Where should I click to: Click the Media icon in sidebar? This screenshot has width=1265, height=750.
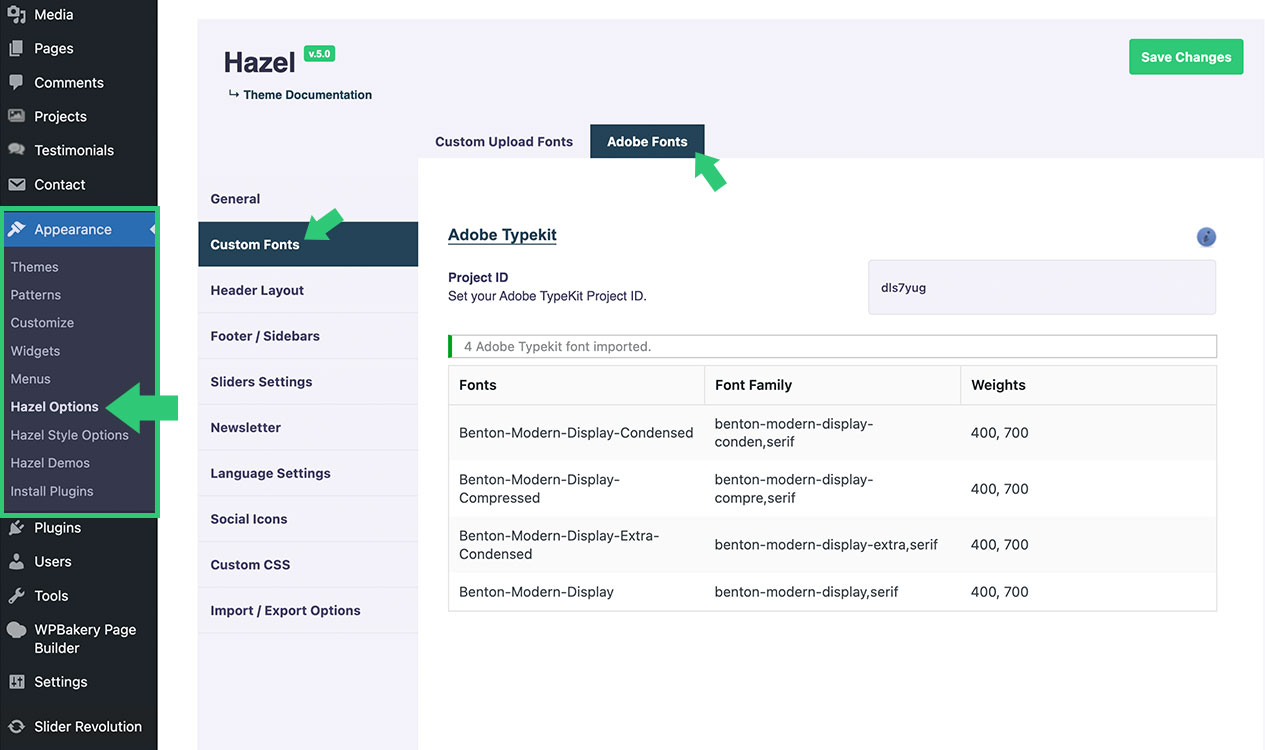(x=16, y=15)
